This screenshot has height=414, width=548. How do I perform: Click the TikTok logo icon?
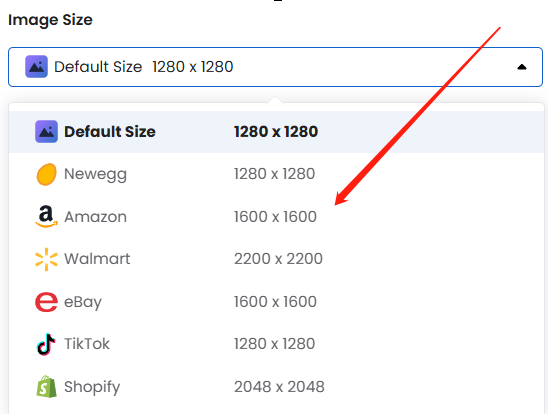pos(46,344)
